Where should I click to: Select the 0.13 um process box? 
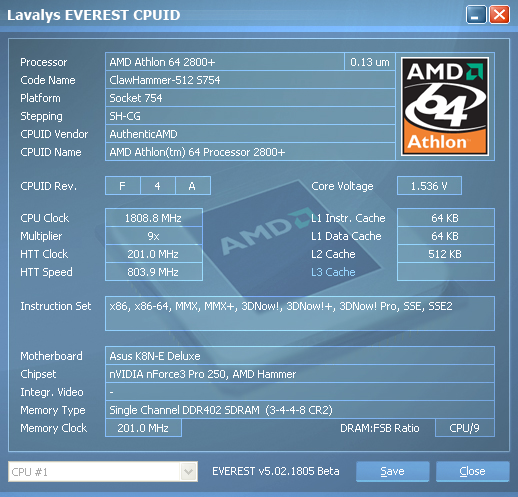(x=370, y=62)
